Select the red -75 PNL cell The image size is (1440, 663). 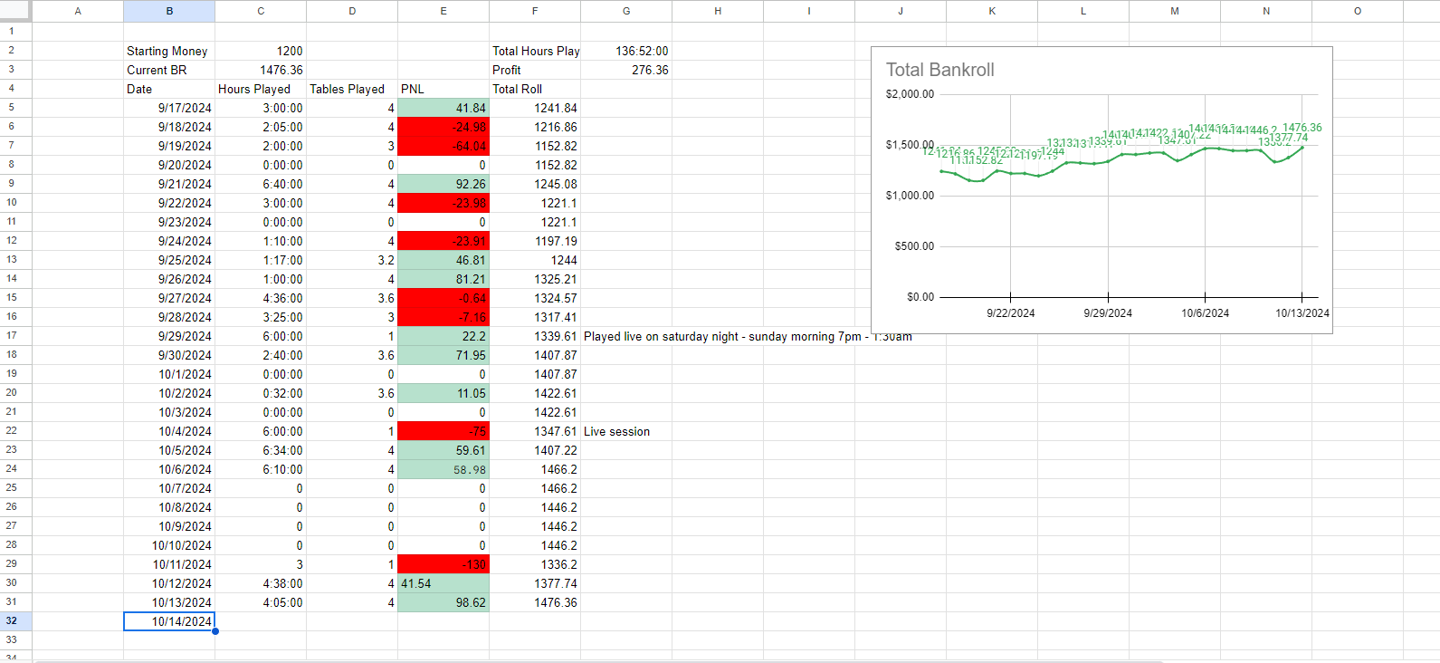[443, 431]
